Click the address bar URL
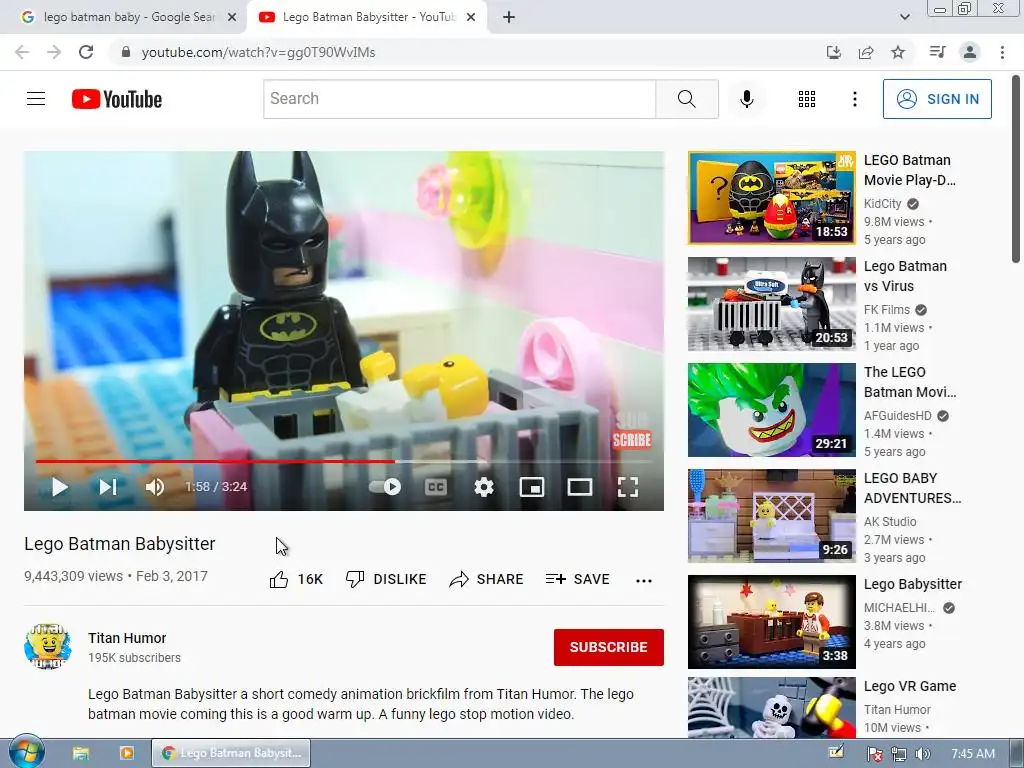The height and width of the screenshot is (768, 1024). 259,52
